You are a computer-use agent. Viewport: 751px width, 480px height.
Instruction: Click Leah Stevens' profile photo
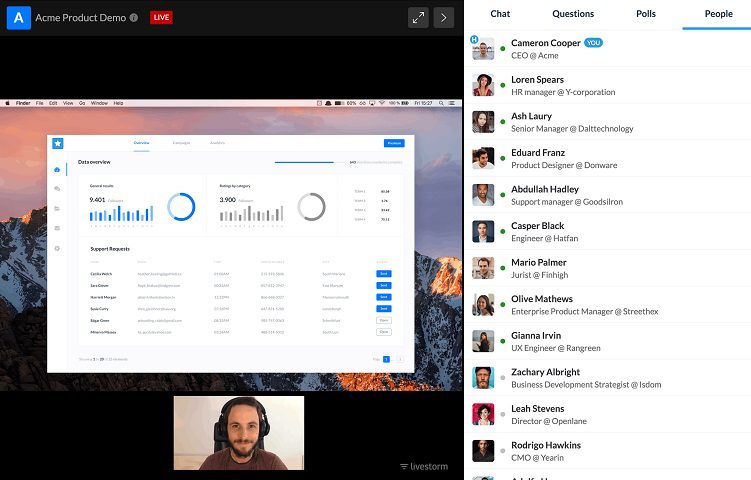483,414
